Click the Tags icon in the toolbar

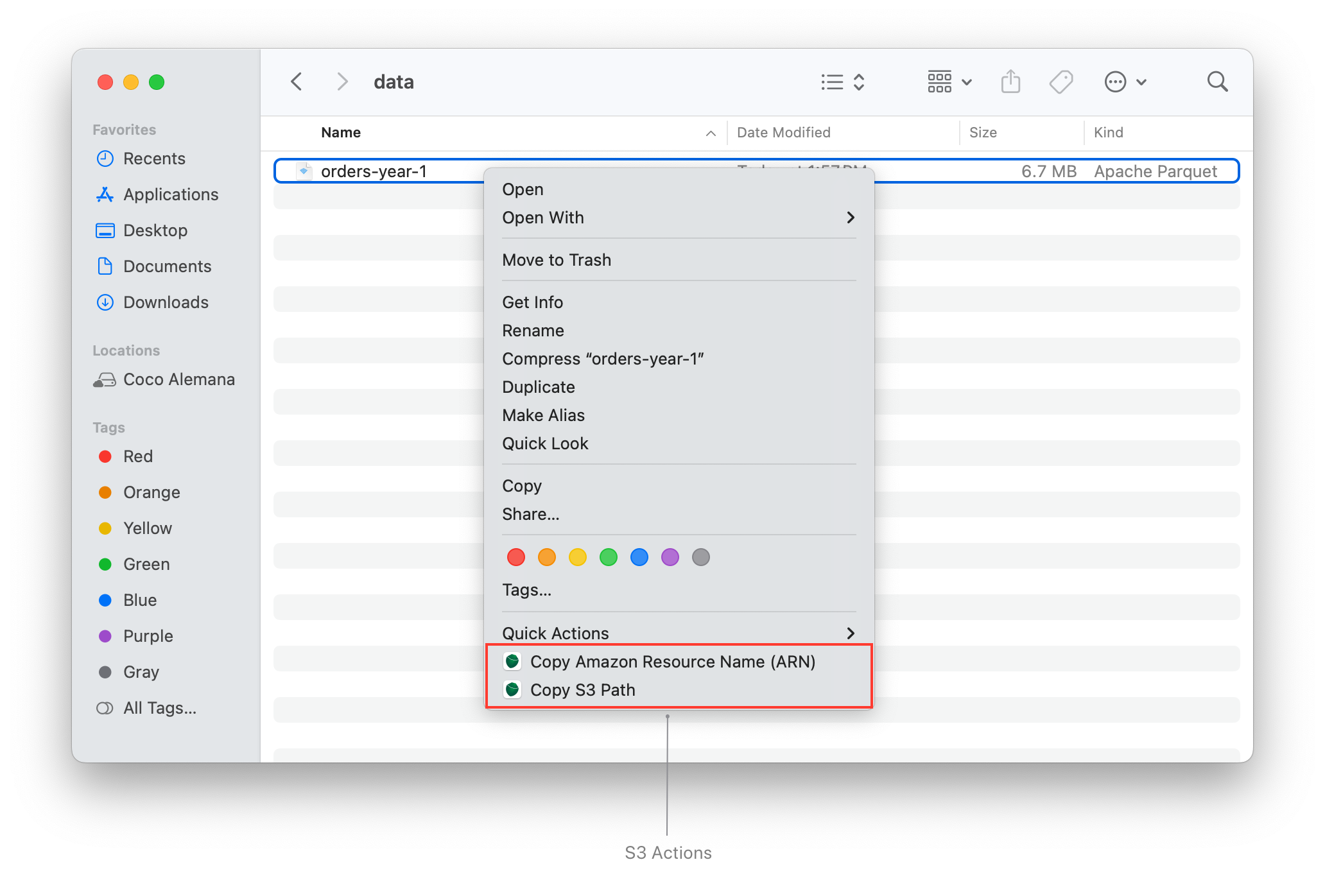(x=1061, y=82)
